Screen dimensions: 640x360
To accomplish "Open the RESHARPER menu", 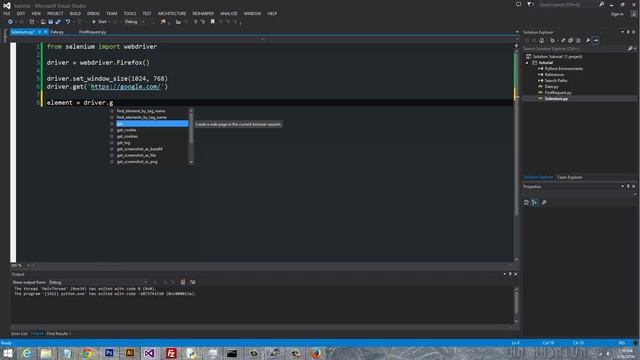I will coord(203,13).
